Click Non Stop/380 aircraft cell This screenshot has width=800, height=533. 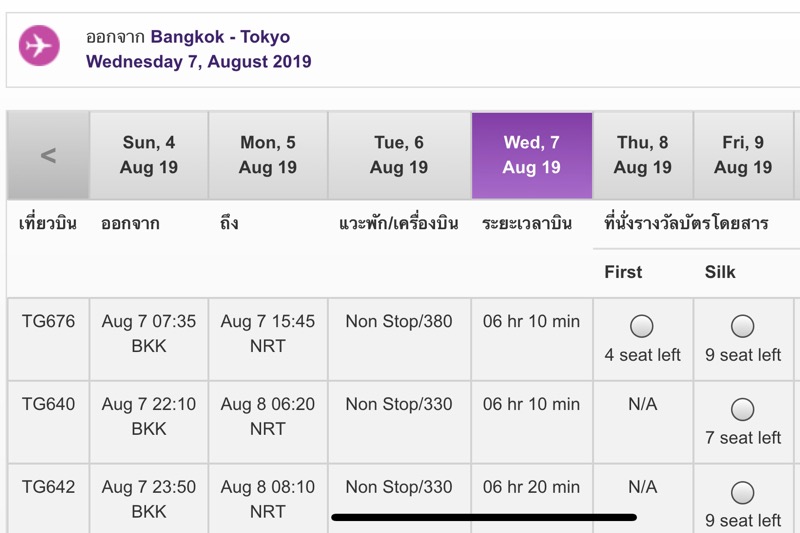399,321
